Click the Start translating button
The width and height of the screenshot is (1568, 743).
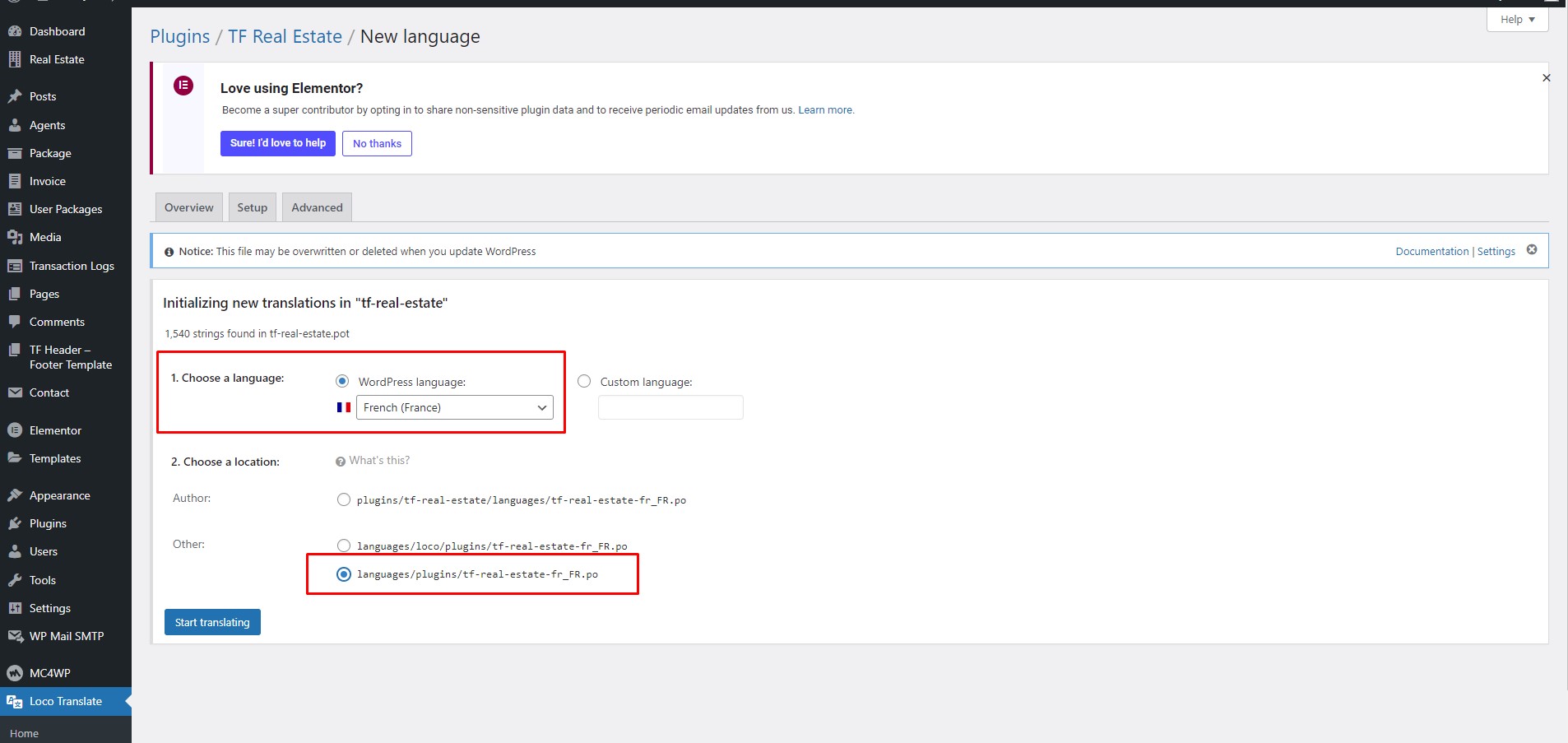212,622
